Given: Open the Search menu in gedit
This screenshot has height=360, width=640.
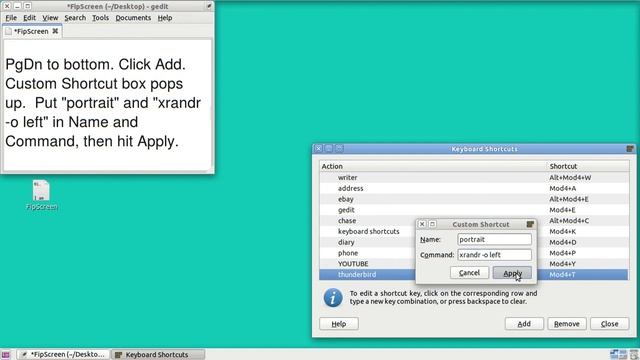Looking at the screenshot, I should (75, 18).
